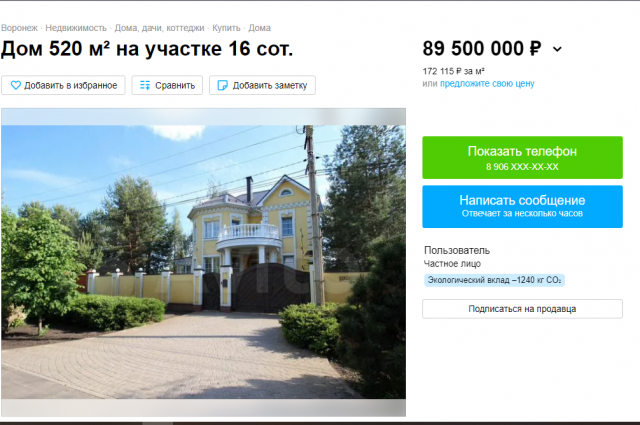This screenshot has width=640, height=425.
Task: Click the 89 500 000 ₽ price
Action: click(x=482, y=49)
